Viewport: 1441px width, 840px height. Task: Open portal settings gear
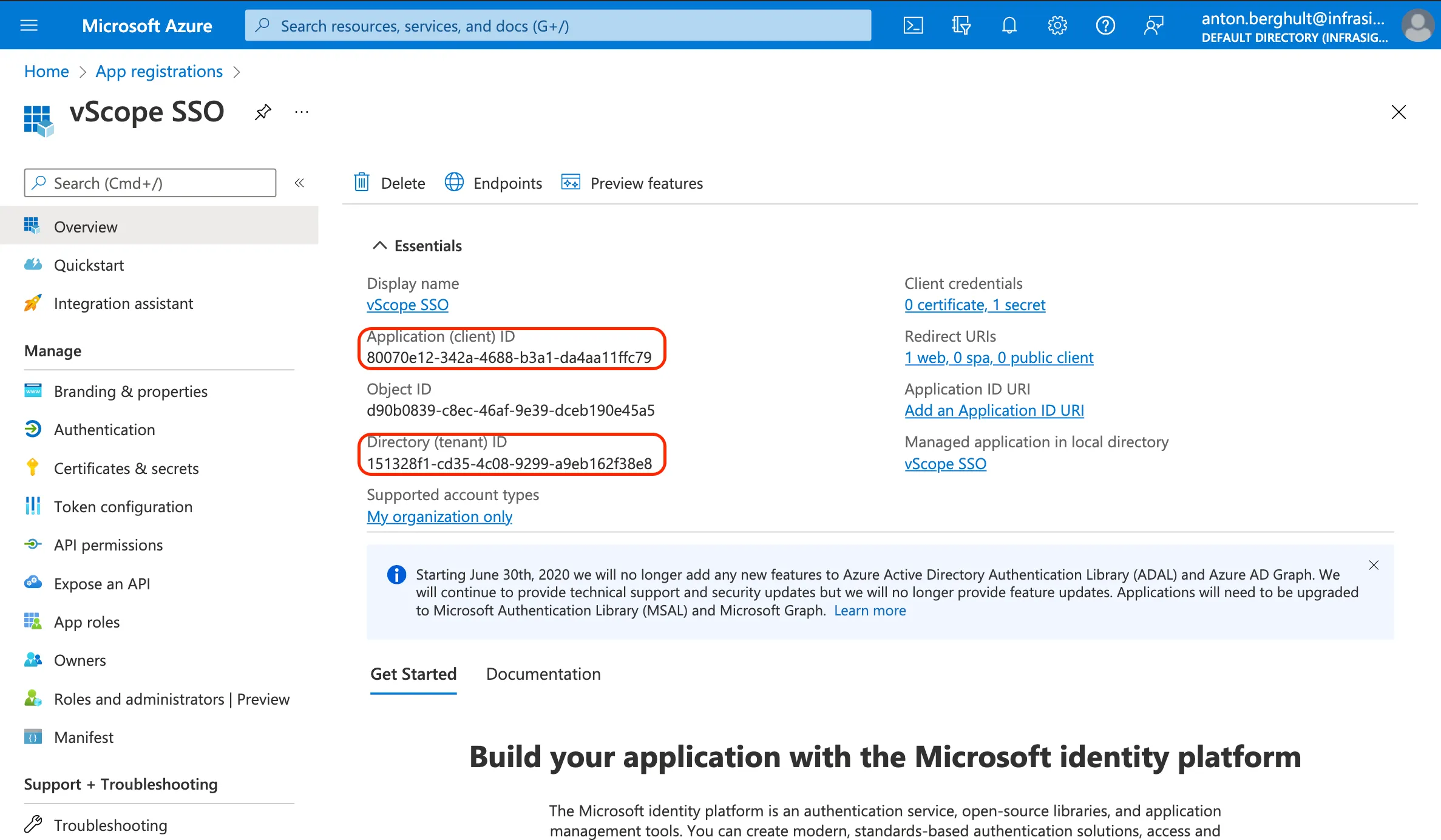pyautogui.click(x=1057, y=25)
